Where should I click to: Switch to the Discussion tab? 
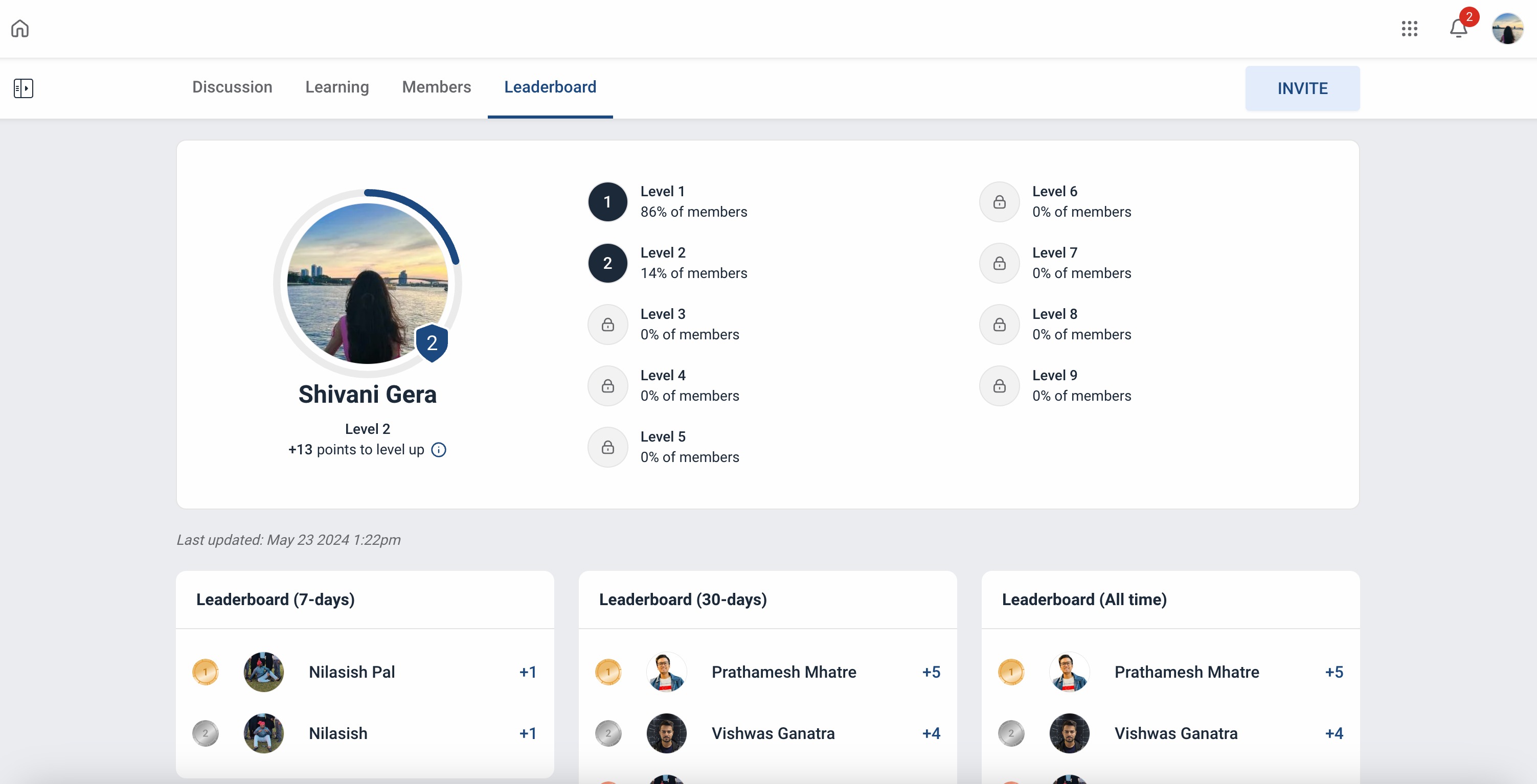pyautogui.click(x=232, y=87)
